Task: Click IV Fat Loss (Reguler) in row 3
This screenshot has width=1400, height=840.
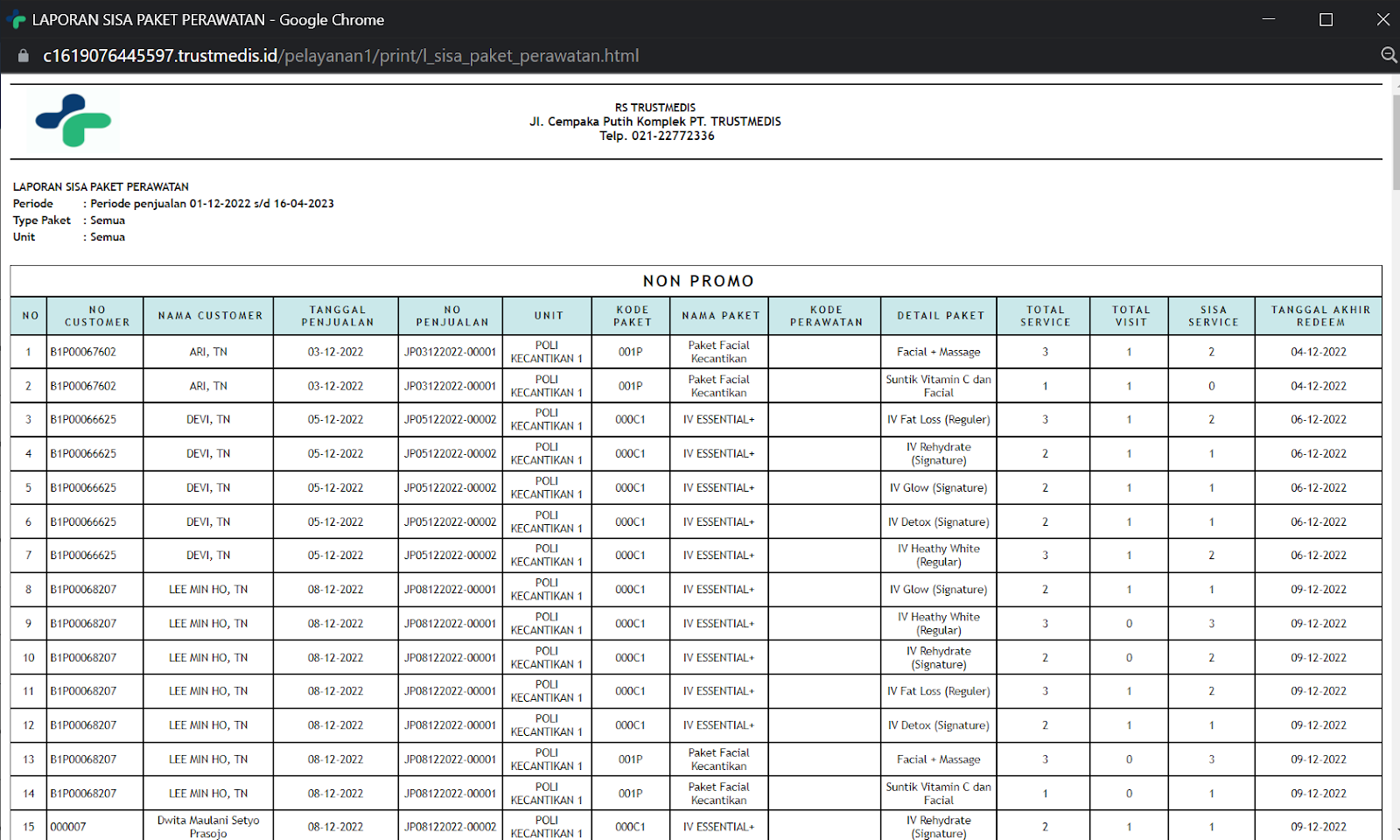Action: click(x=939, y=419)
